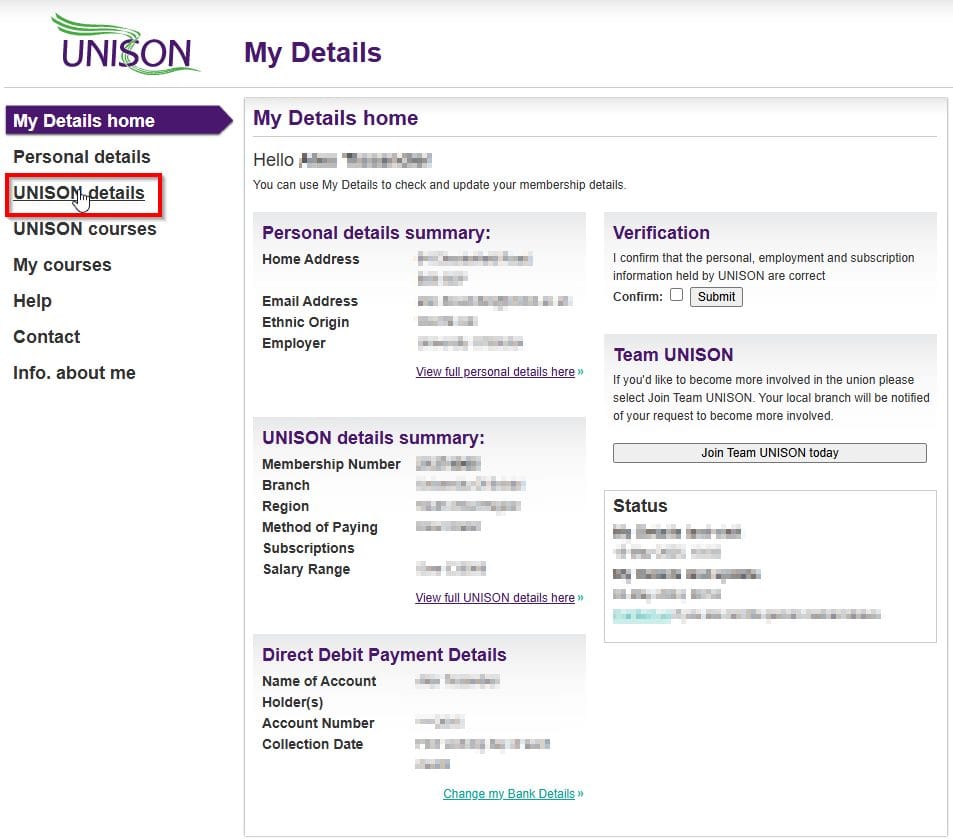Image resolution: width=953 pixels, height=840 pixels.
Task: Click the UNISON logo
Action: (126, 44)
